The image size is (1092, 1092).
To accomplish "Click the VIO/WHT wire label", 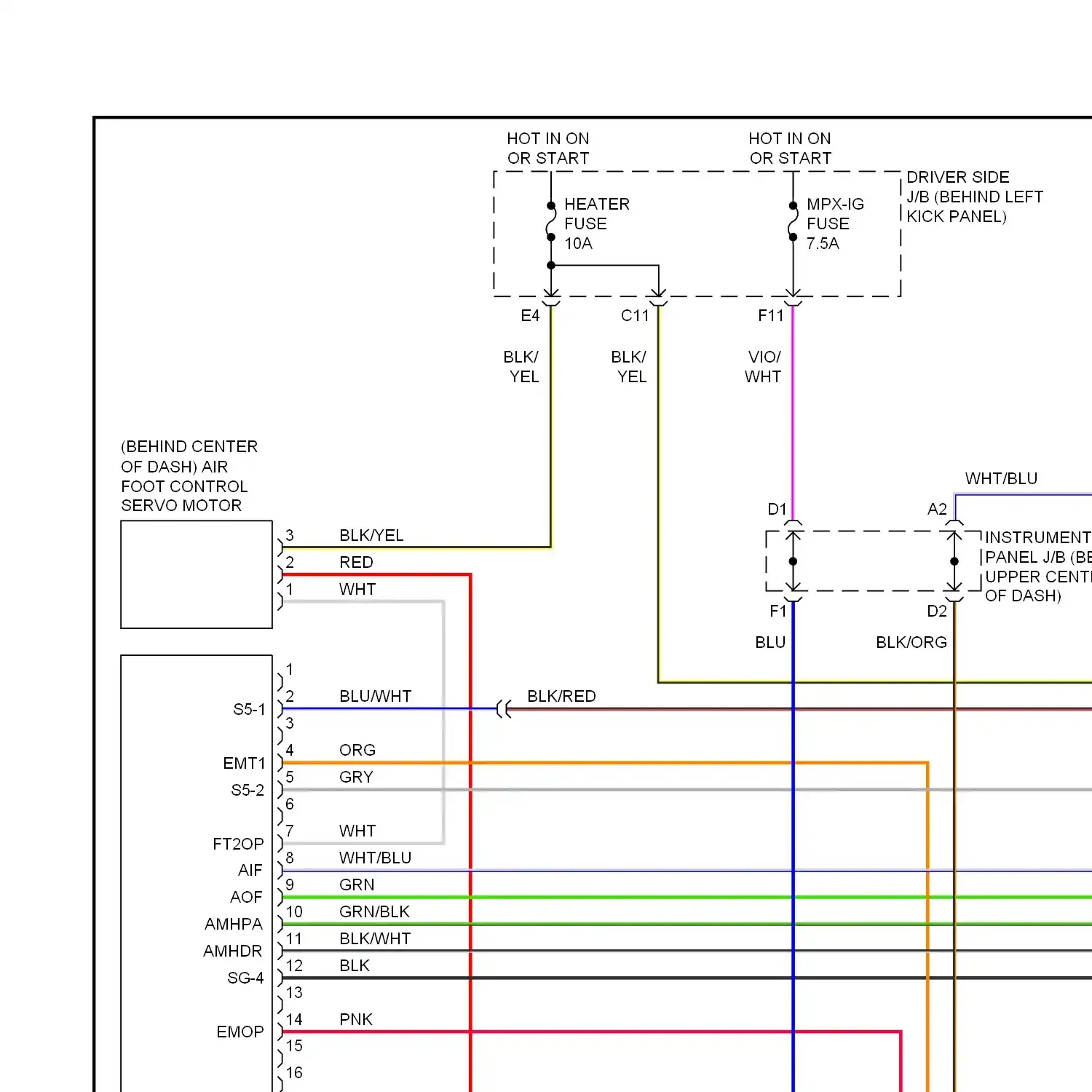I will 763,367.
